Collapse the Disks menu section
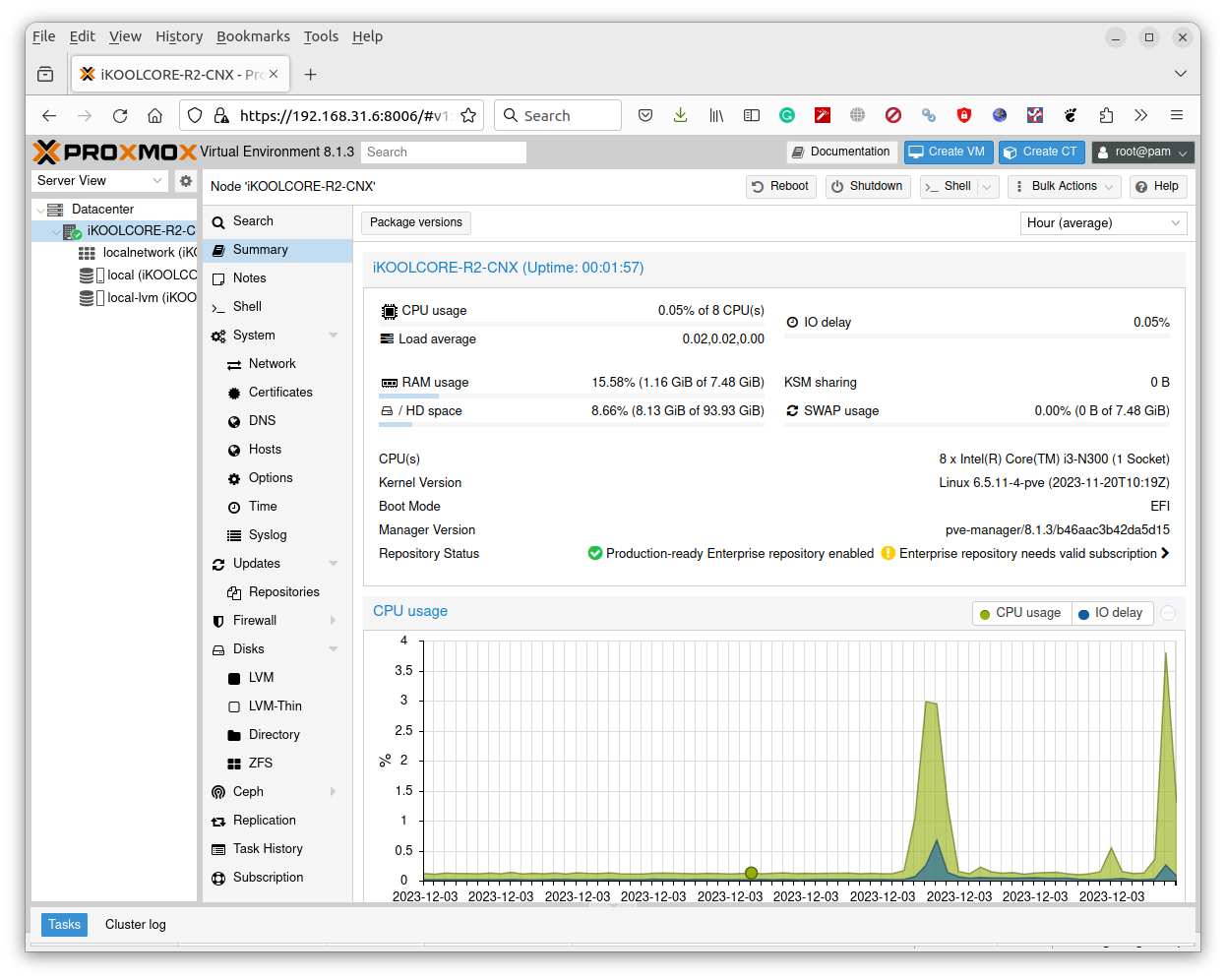This screenshot has height=980, width=1226. click(334, 649)
